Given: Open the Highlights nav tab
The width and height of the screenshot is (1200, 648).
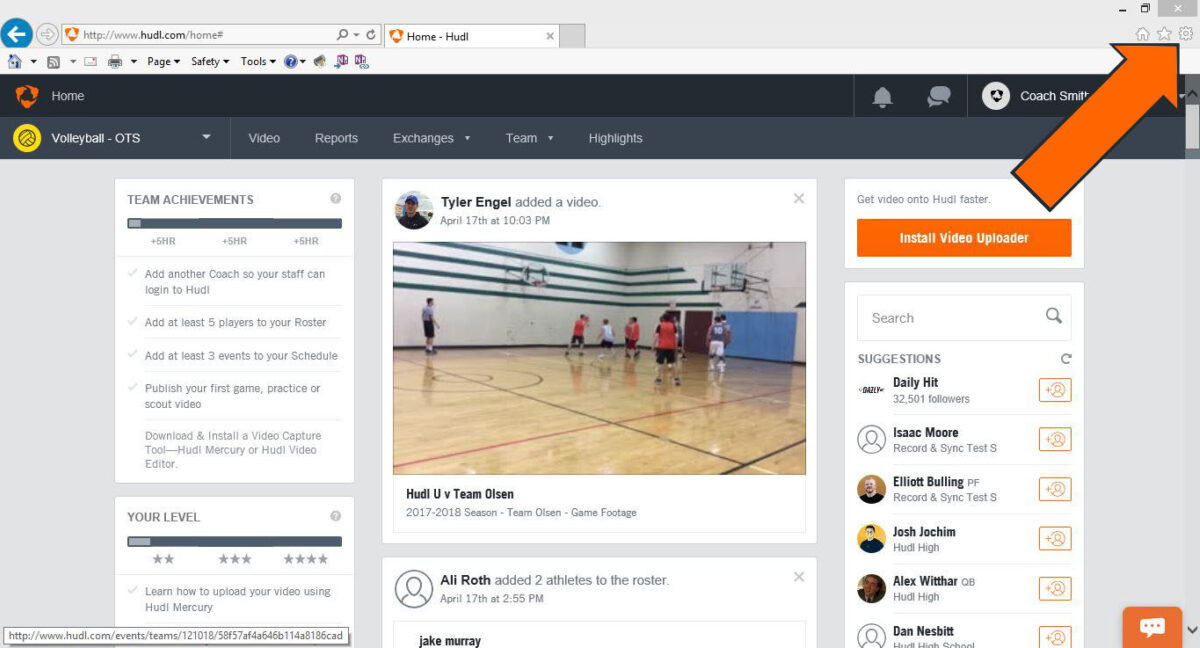Looking at the screenshot, I should pos(615,138).
